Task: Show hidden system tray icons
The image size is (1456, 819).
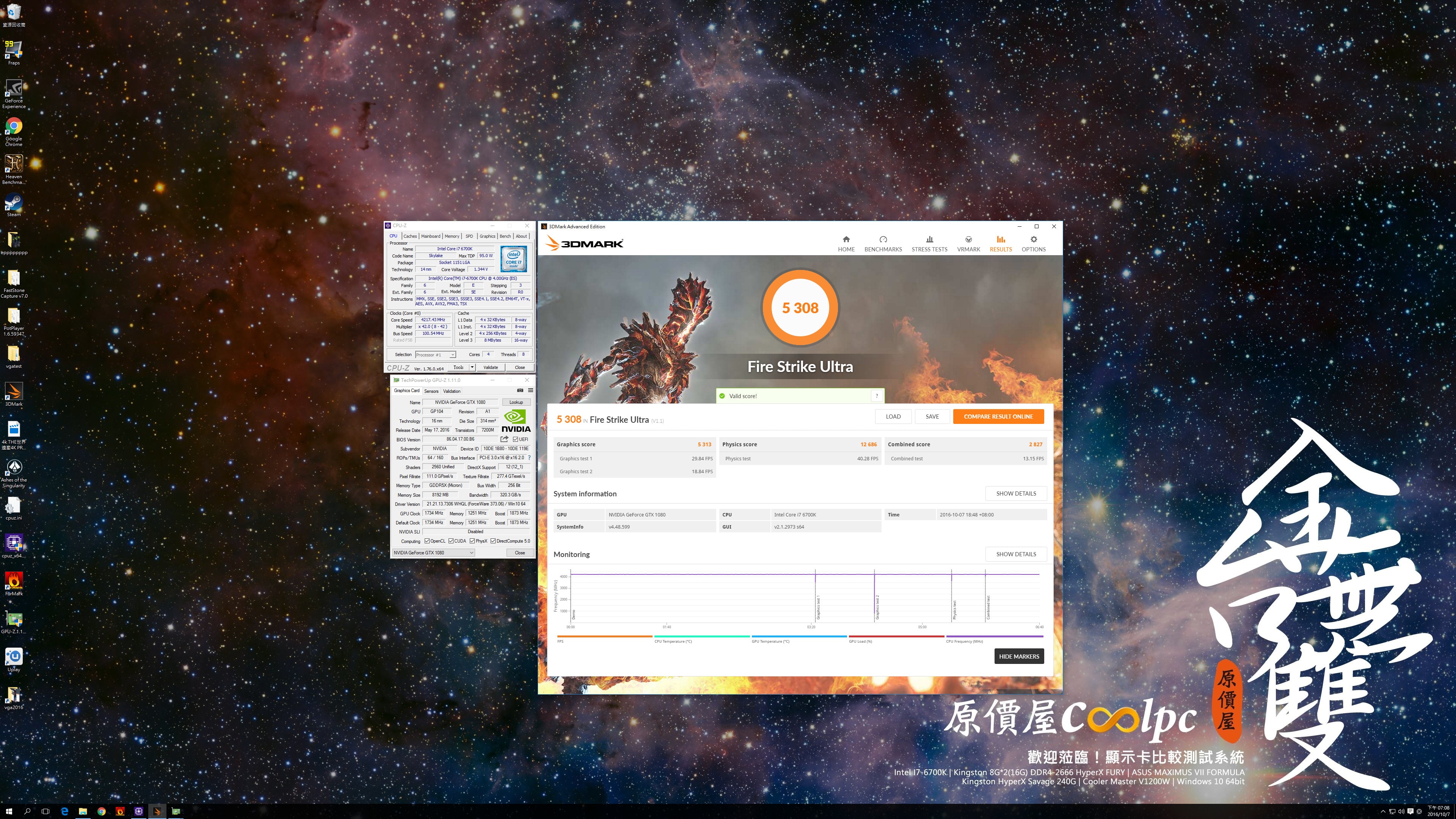Action: click(x=1382, y=812)
